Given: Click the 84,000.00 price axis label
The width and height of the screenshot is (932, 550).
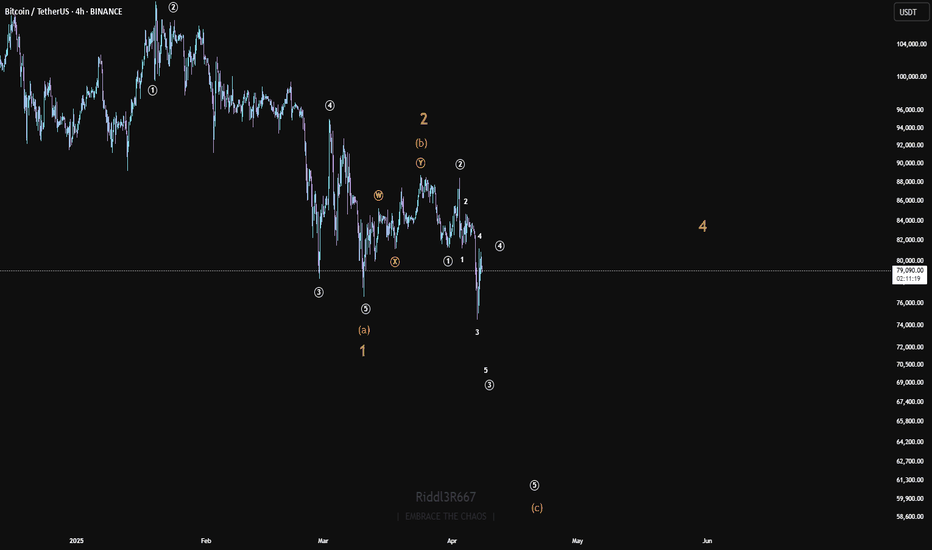Looking at the screenshot, I should coord(911,221).
